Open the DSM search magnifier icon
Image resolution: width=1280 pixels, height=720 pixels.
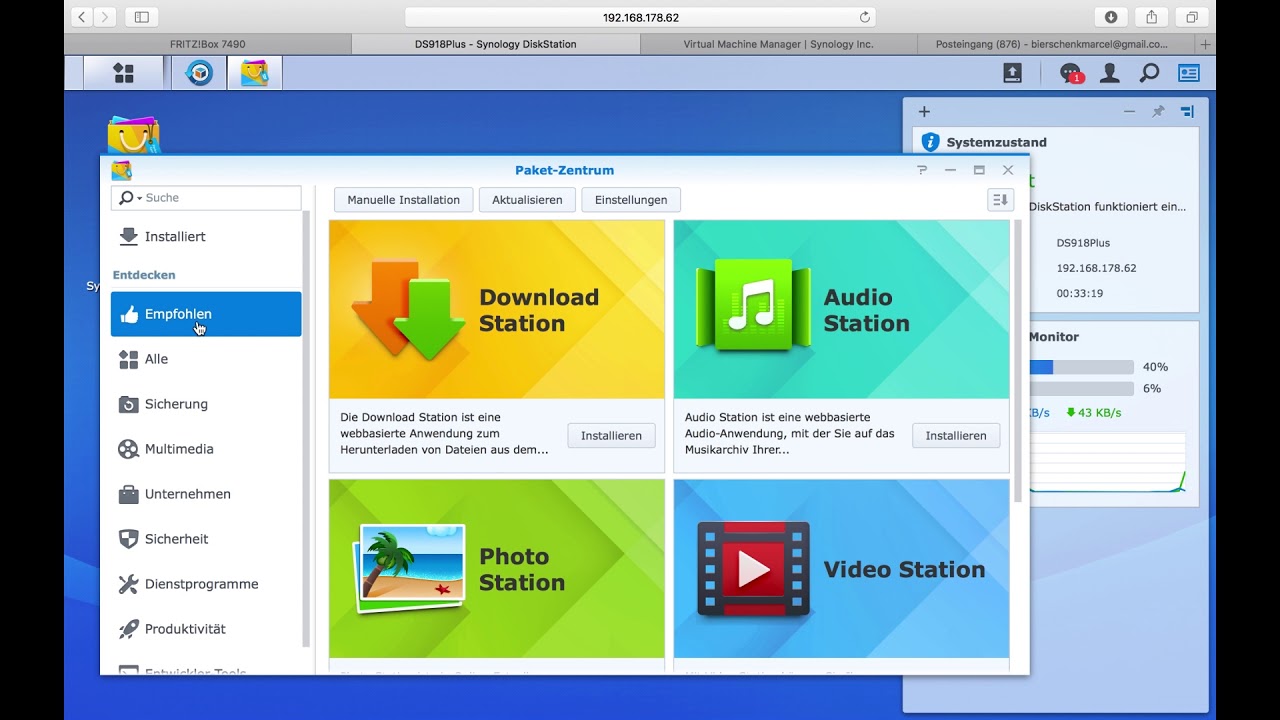1149,73
